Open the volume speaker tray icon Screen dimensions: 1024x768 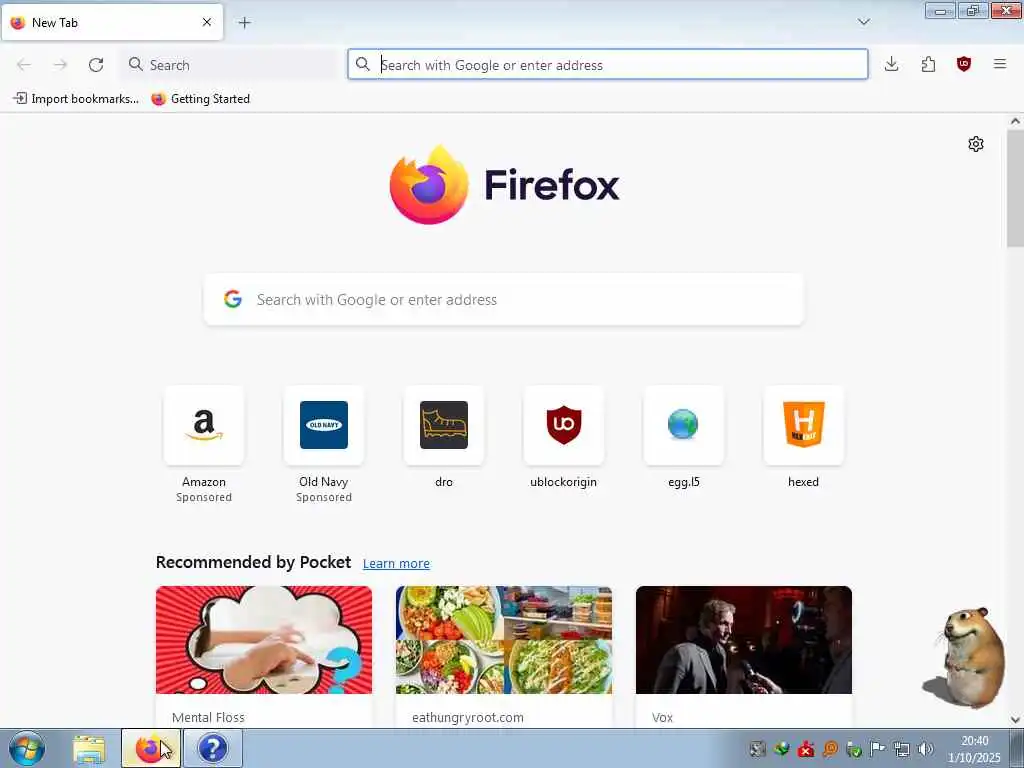[x=925, y=749]
